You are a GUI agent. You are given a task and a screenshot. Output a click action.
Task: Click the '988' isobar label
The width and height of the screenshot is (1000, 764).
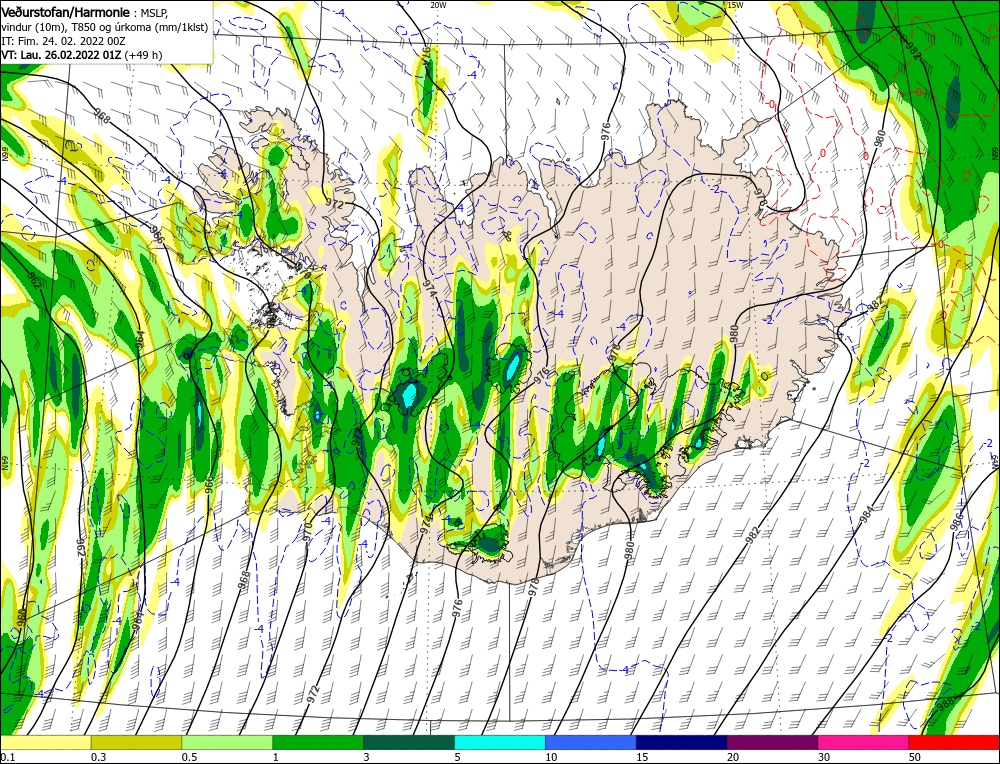[x=946, y=704]
